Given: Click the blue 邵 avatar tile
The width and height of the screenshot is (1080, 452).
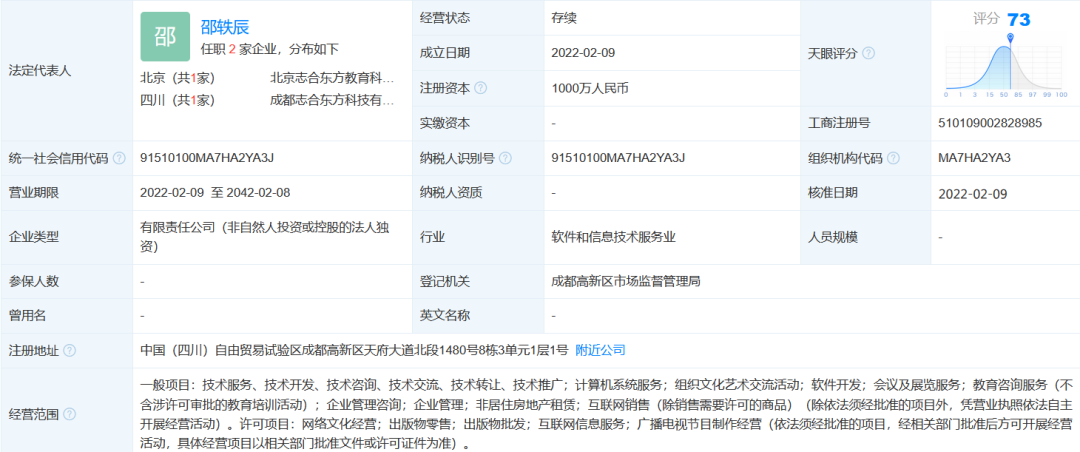Looking at the screenshot, I should pos(164,37).
